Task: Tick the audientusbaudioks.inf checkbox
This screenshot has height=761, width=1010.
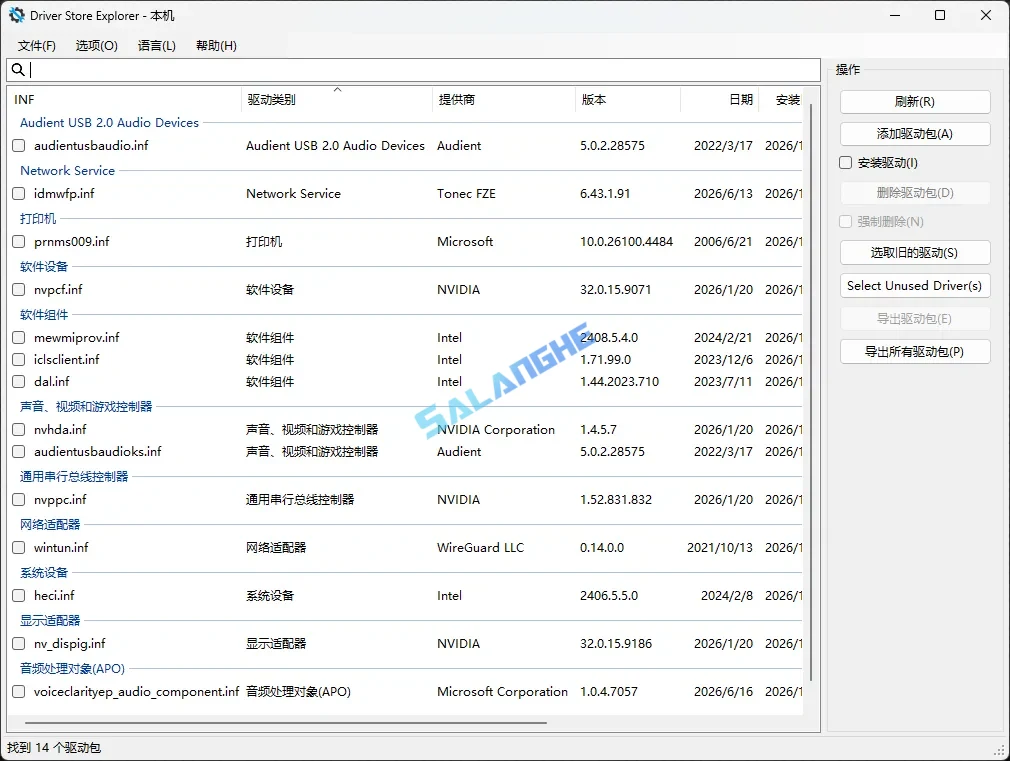Action: [x=19, y=452]
